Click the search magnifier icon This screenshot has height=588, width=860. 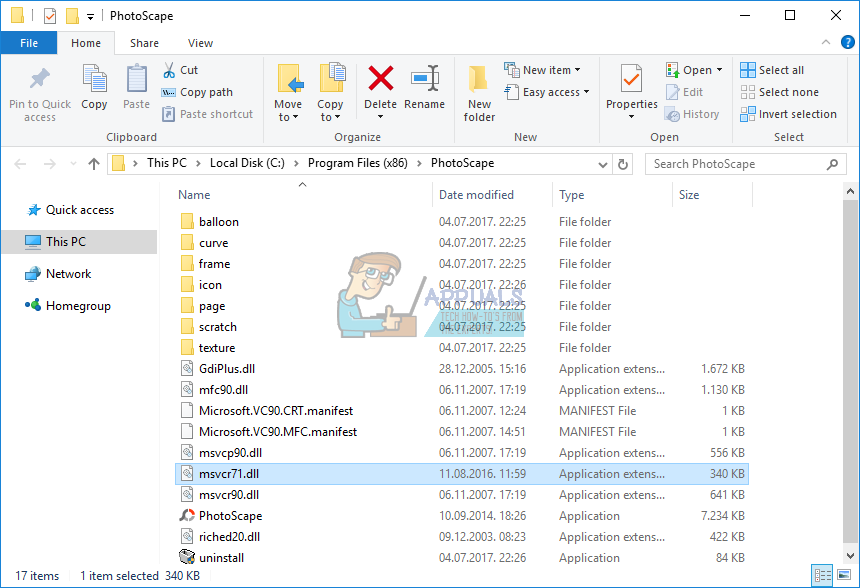(832, 164)
